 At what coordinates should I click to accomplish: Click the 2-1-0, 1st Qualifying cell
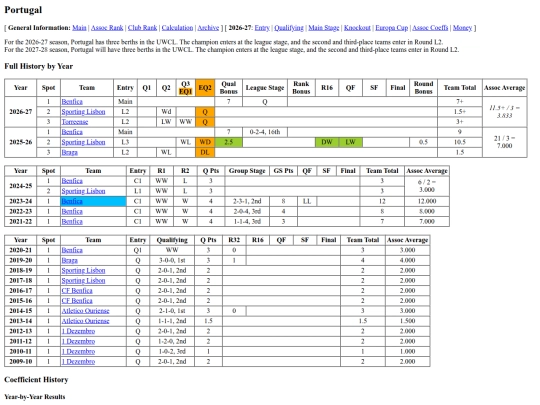pos(172,311)
